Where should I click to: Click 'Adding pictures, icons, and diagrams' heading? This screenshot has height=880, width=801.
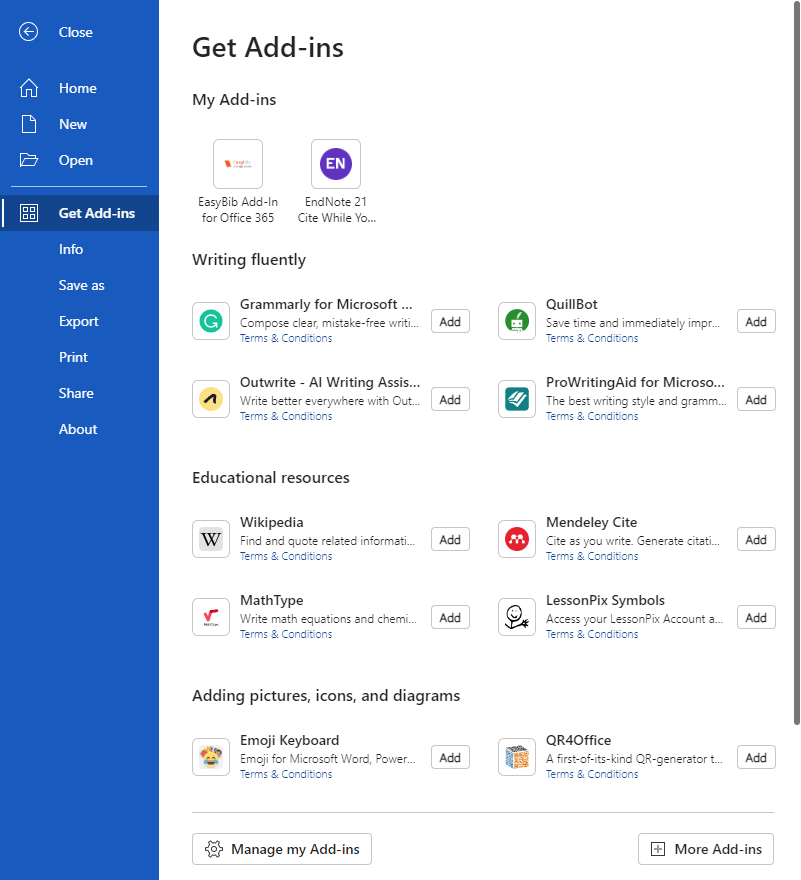(x=326, y=696)
